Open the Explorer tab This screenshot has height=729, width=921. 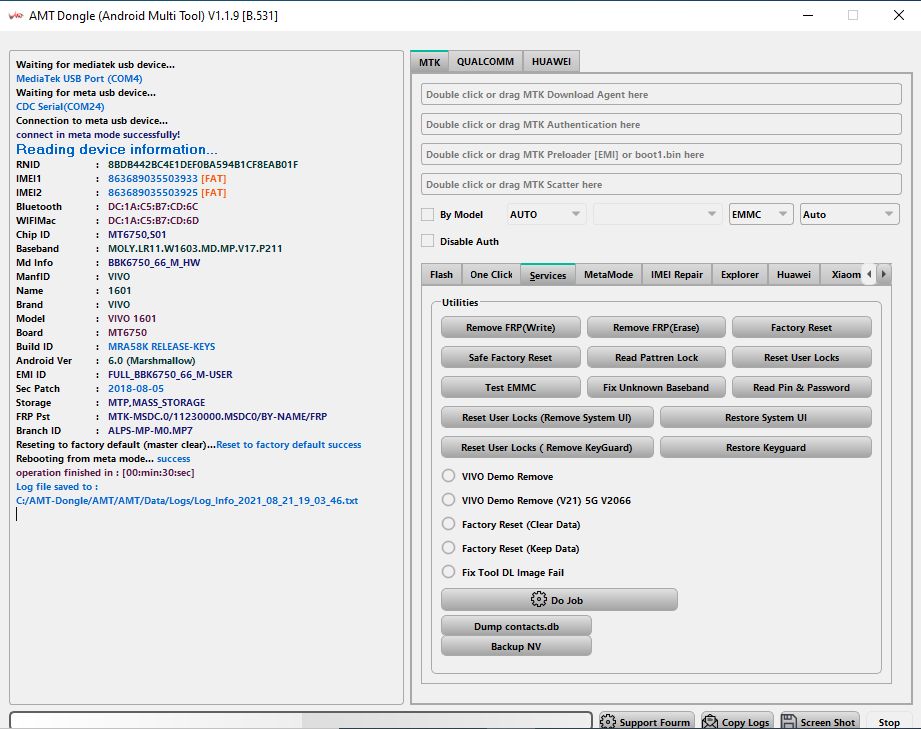click(x=740, y=274)
